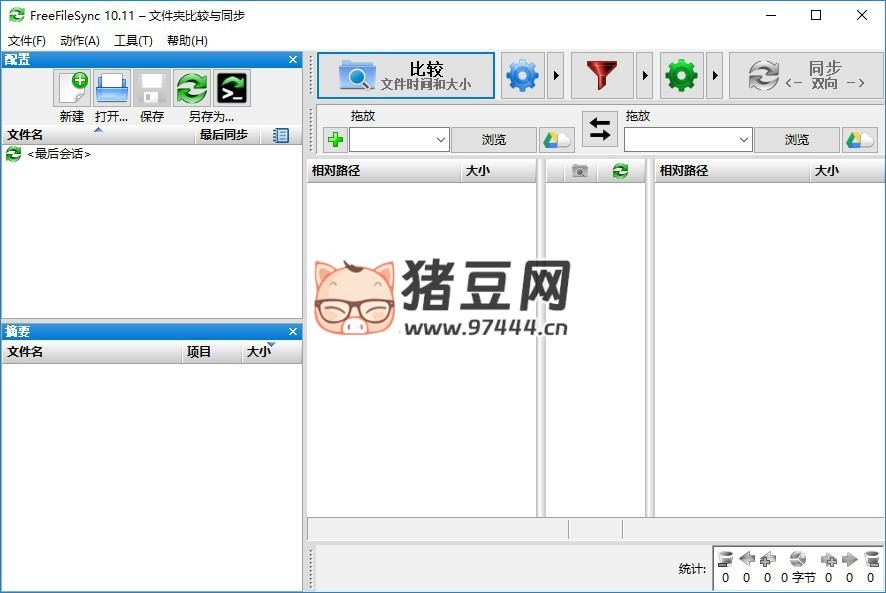Open right folder path dropdown
This screenshot has width=886, height=593.
point(744,140)
